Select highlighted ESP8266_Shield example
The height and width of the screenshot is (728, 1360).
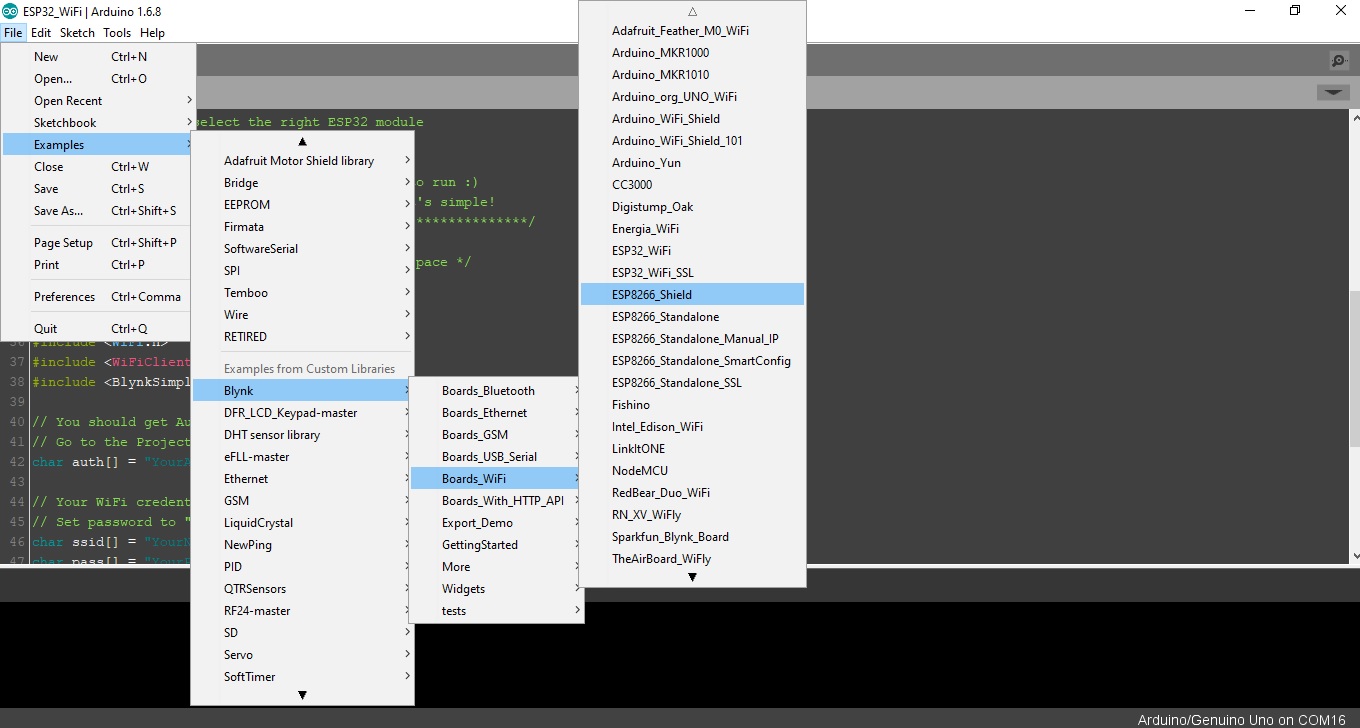(x=692, y=295)
